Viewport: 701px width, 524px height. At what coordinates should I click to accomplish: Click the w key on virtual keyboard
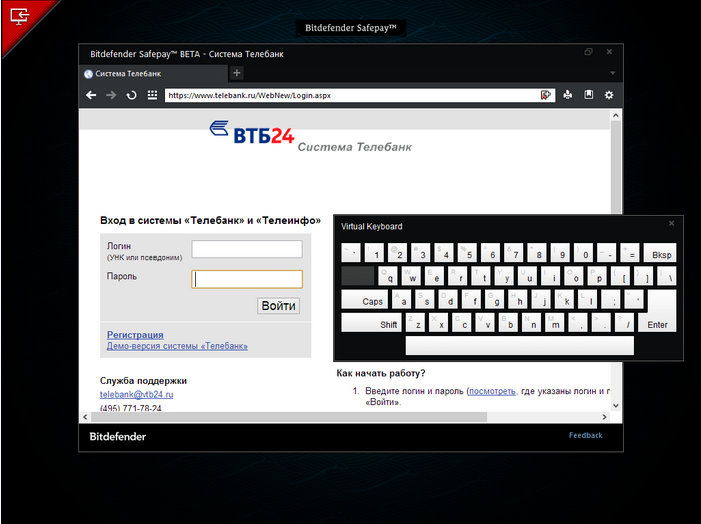(411, 276)
